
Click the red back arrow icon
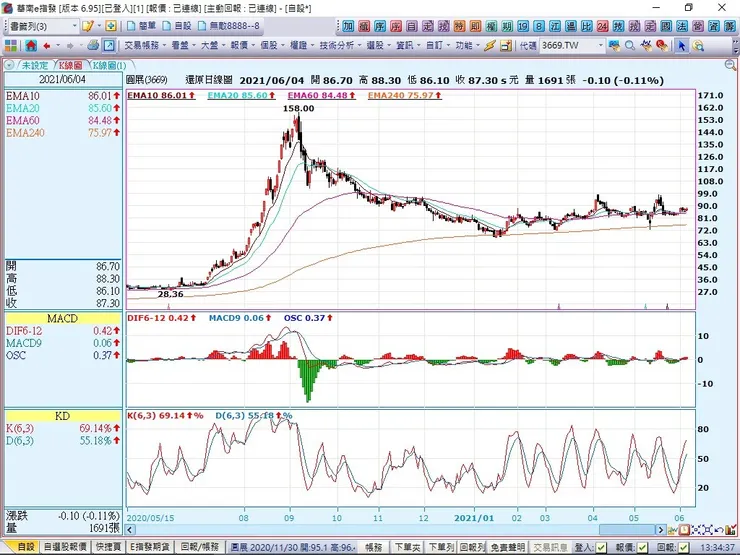[x=47, y=46]
